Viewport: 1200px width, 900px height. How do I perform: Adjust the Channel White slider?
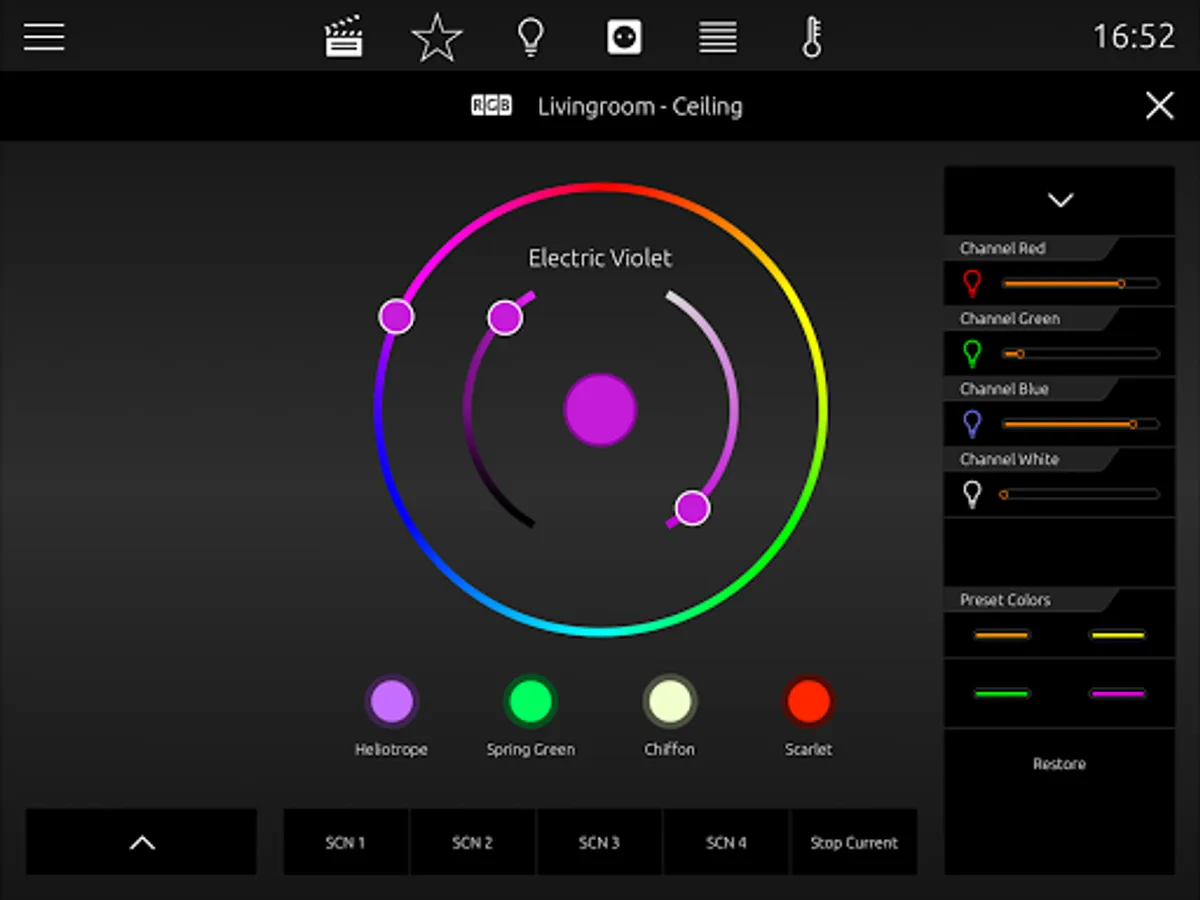(1080, 494)
